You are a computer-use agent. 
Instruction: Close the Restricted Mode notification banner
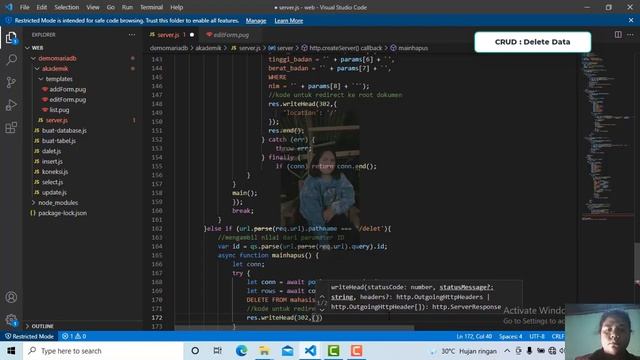click(x=631, y=20)
